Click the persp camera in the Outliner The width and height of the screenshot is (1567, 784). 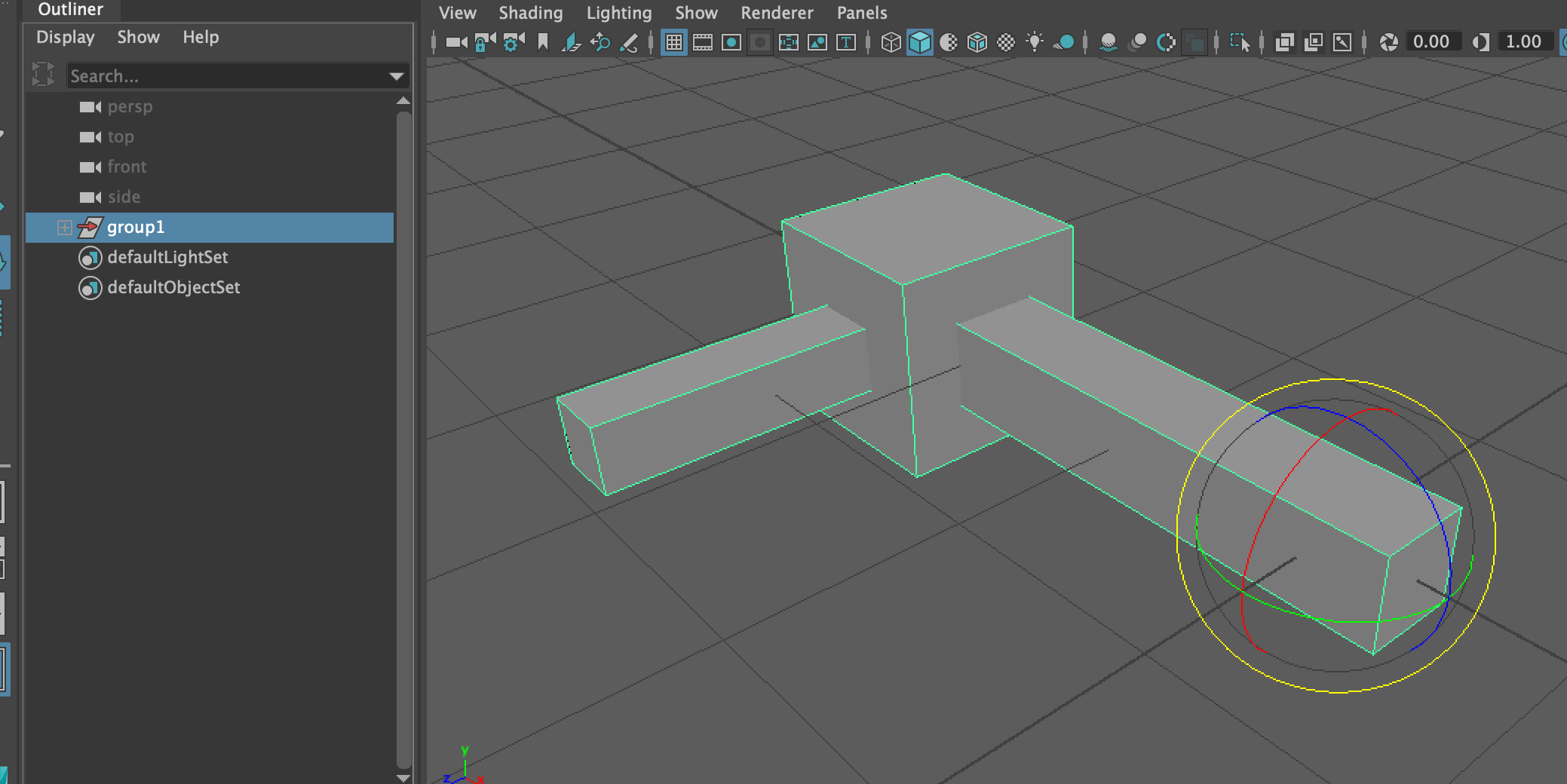132,106
